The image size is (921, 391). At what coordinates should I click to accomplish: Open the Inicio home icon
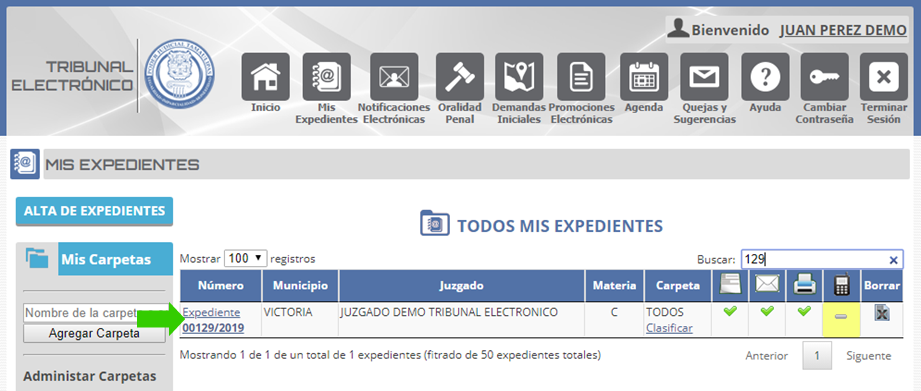click(265, 77)
